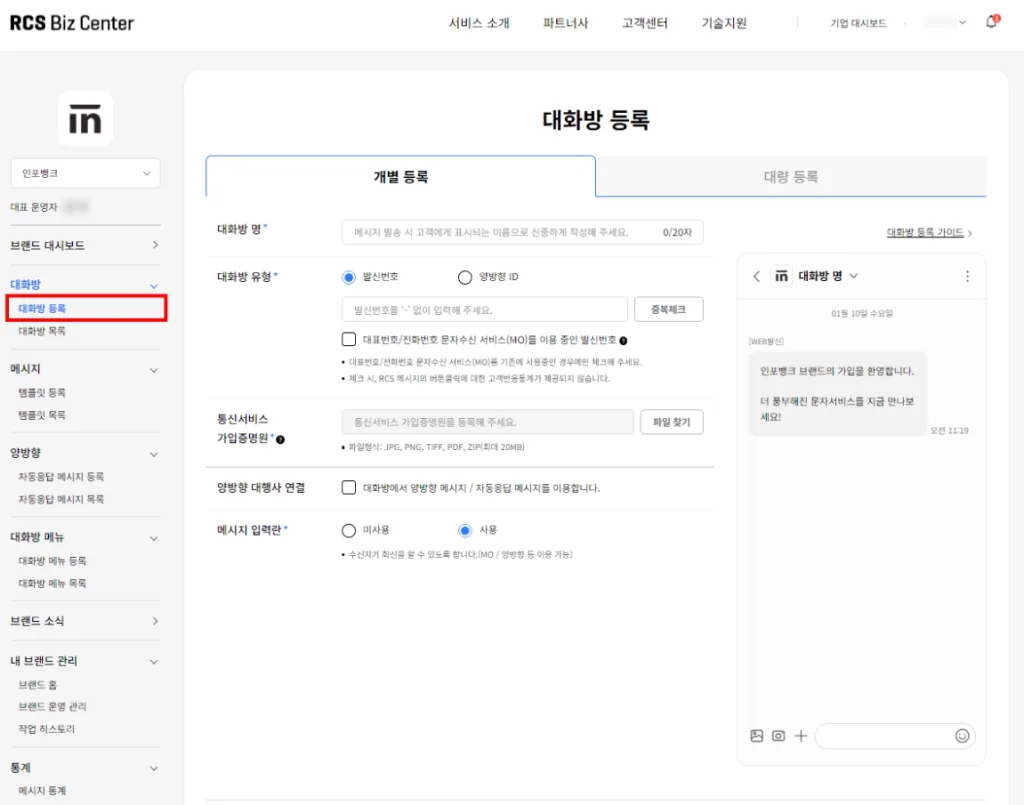Screen dimensions: 1024x805
Task: Open the user account dropdown in header
Action: coord(944,23)
